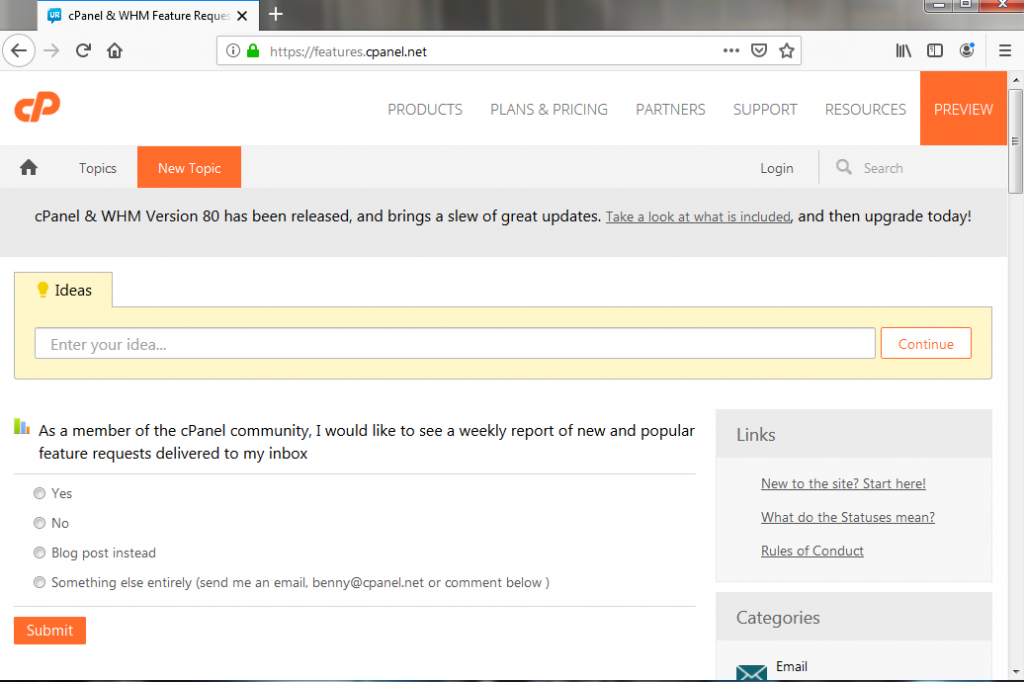The height and width of the screenshot is (682, 1024).
Task: Open the PARTNERS menu
Action: (x=671, y=109)
